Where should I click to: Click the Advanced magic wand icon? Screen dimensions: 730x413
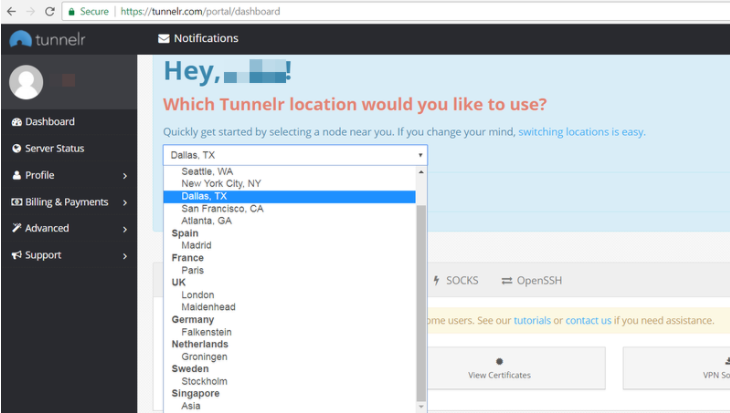17,228
